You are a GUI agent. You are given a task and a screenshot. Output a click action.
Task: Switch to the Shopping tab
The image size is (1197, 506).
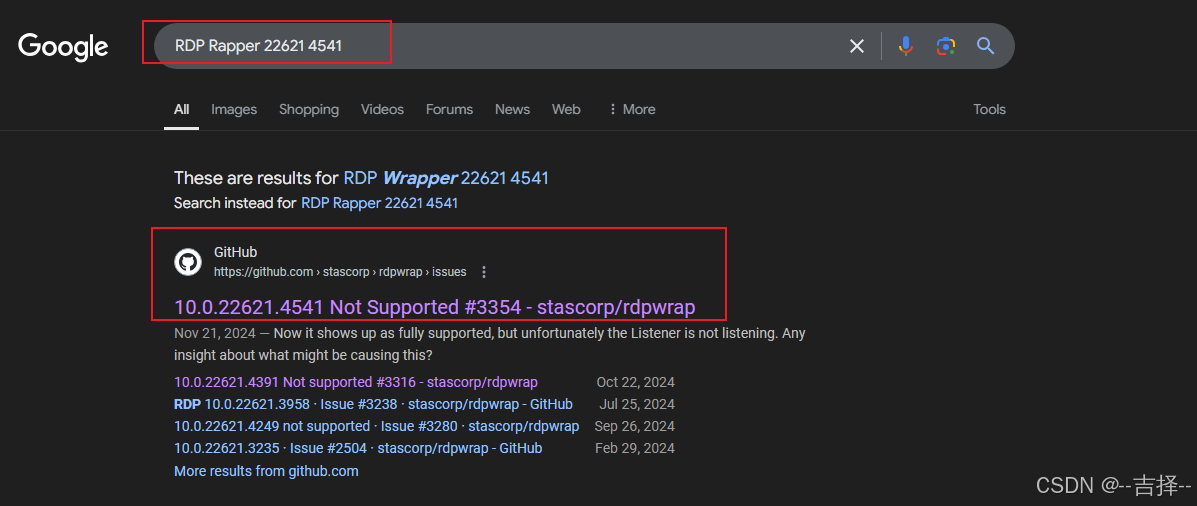coord(308,109)
